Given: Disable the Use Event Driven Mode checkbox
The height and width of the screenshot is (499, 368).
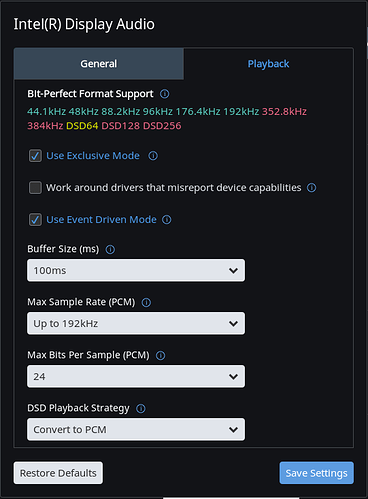Looking at the screenshot, I should (35, 220).
